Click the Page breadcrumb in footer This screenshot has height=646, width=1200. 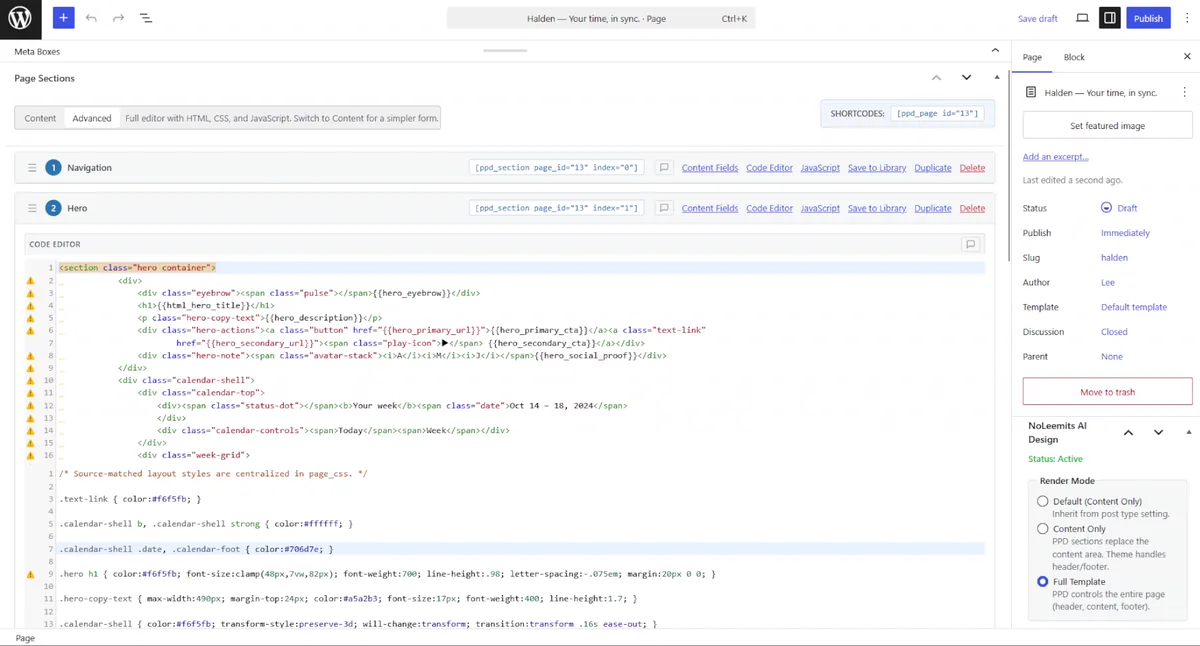coord(25,638)
